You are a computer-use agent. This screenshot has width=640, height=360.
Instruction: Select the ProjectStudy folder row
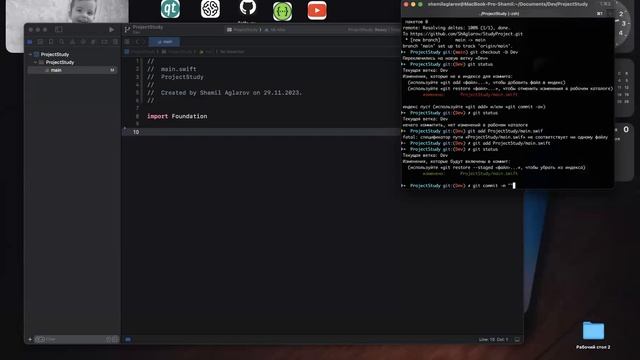pyautogui.click(x=73, y=62)
